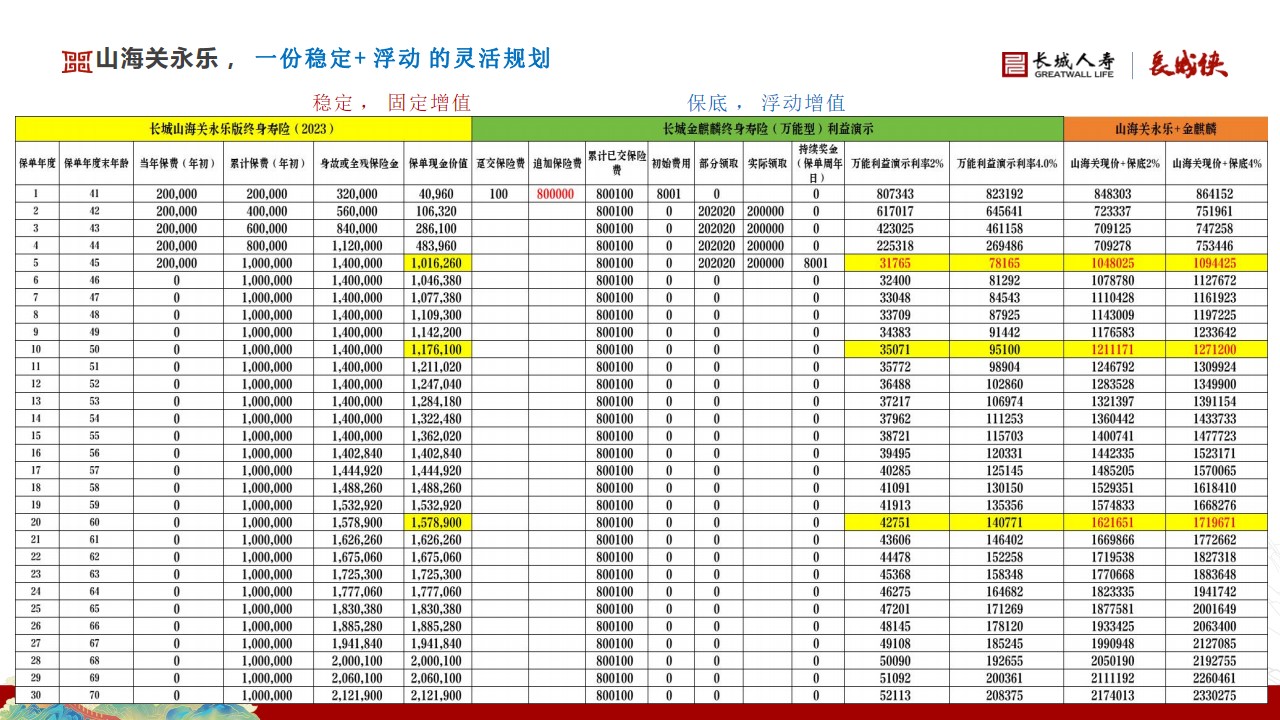Image resolution: width=1280 pixels, height=720 pixels.
Task: Select the highlighted red value 42751
Action: pos(896,522)
